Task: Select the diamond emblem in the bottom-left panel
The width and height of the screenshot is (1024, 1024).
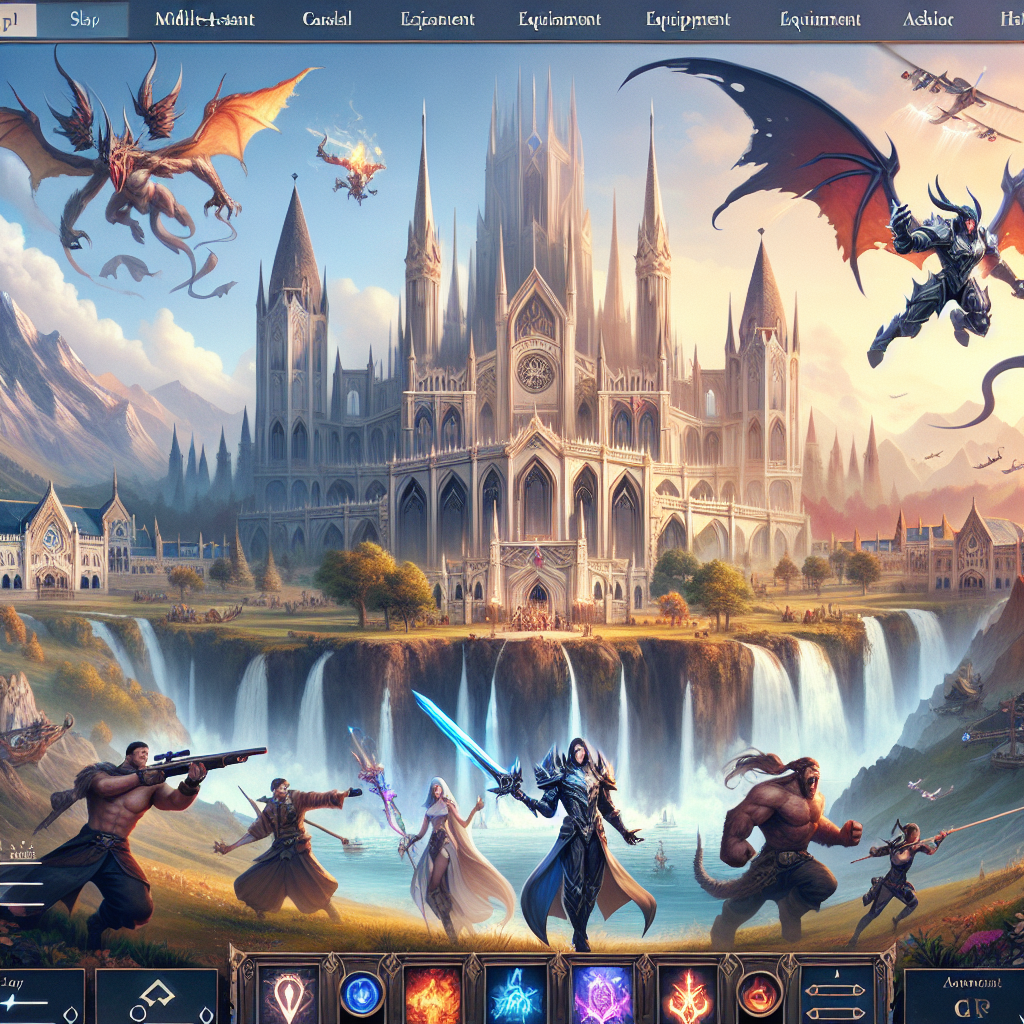Action: pos(157,991)
